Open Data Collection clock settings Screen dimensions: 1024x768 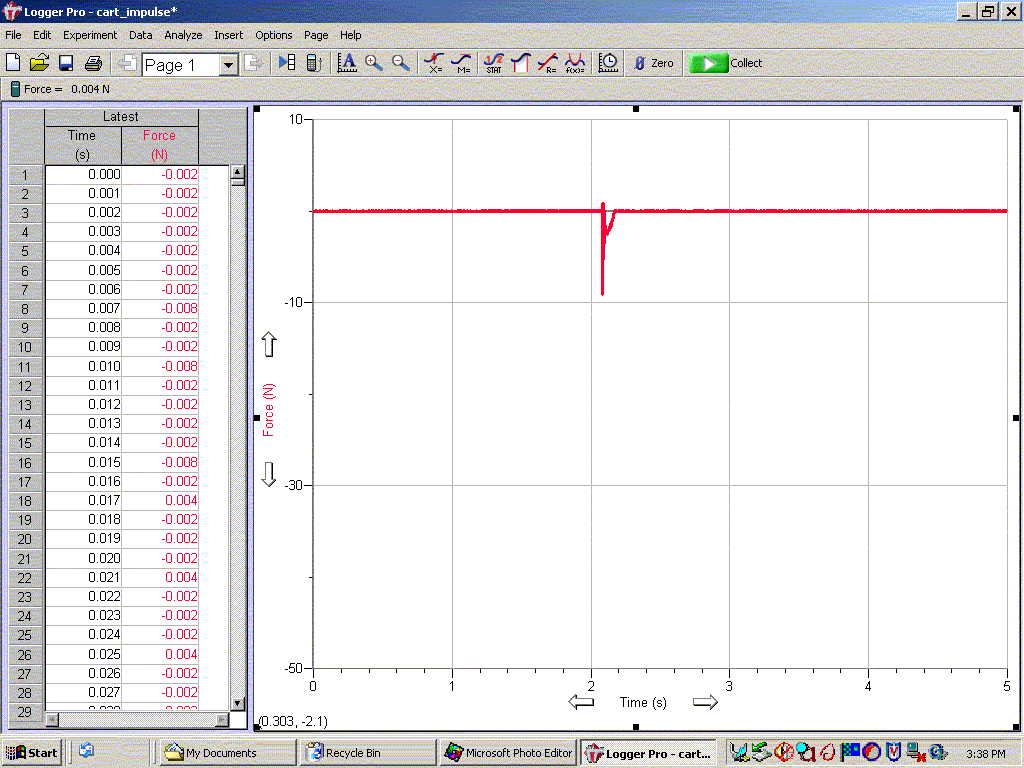click(x=608, y=63)
